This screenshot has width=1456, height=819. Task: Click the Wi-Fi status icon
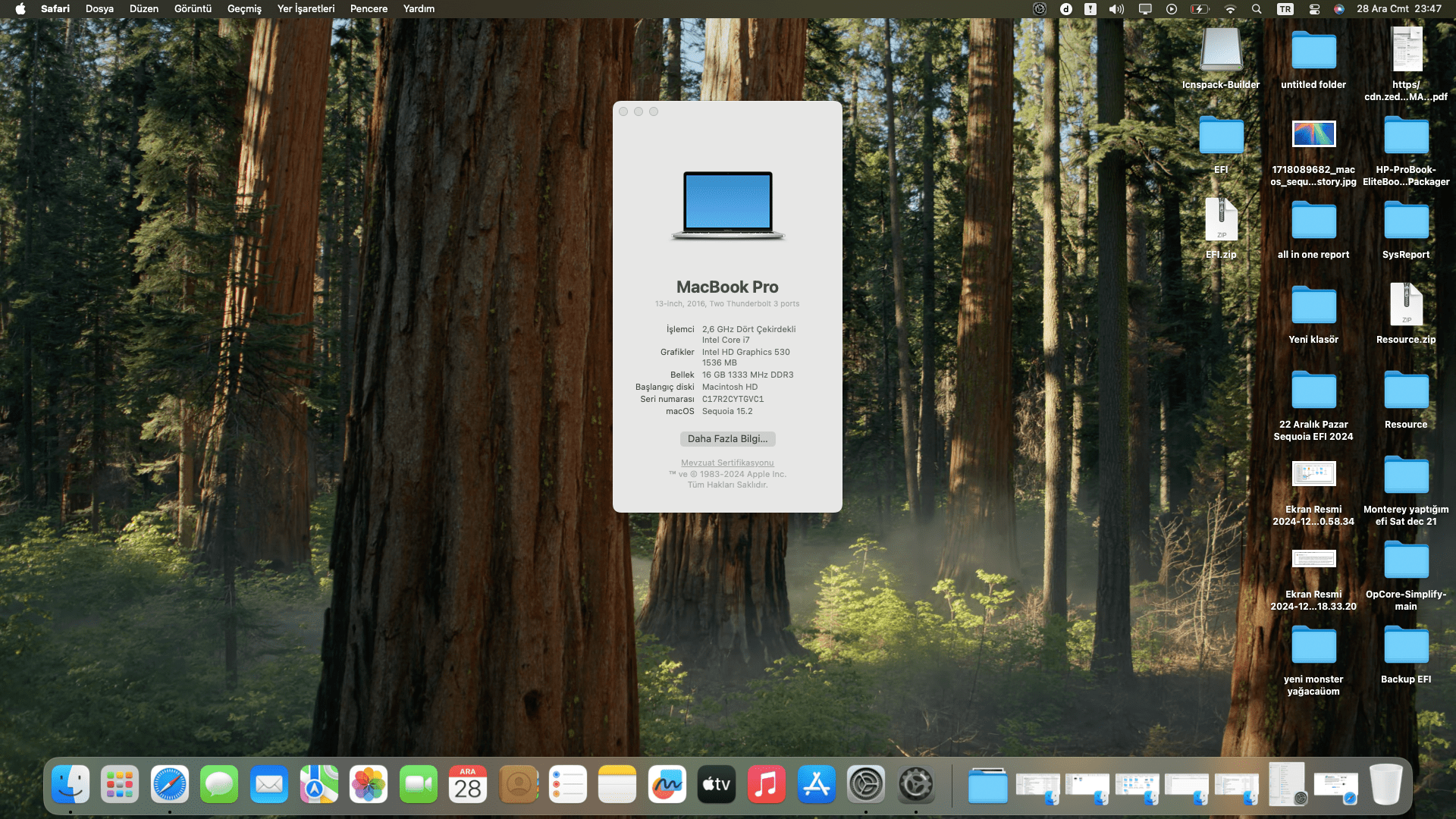[1230, 9]
